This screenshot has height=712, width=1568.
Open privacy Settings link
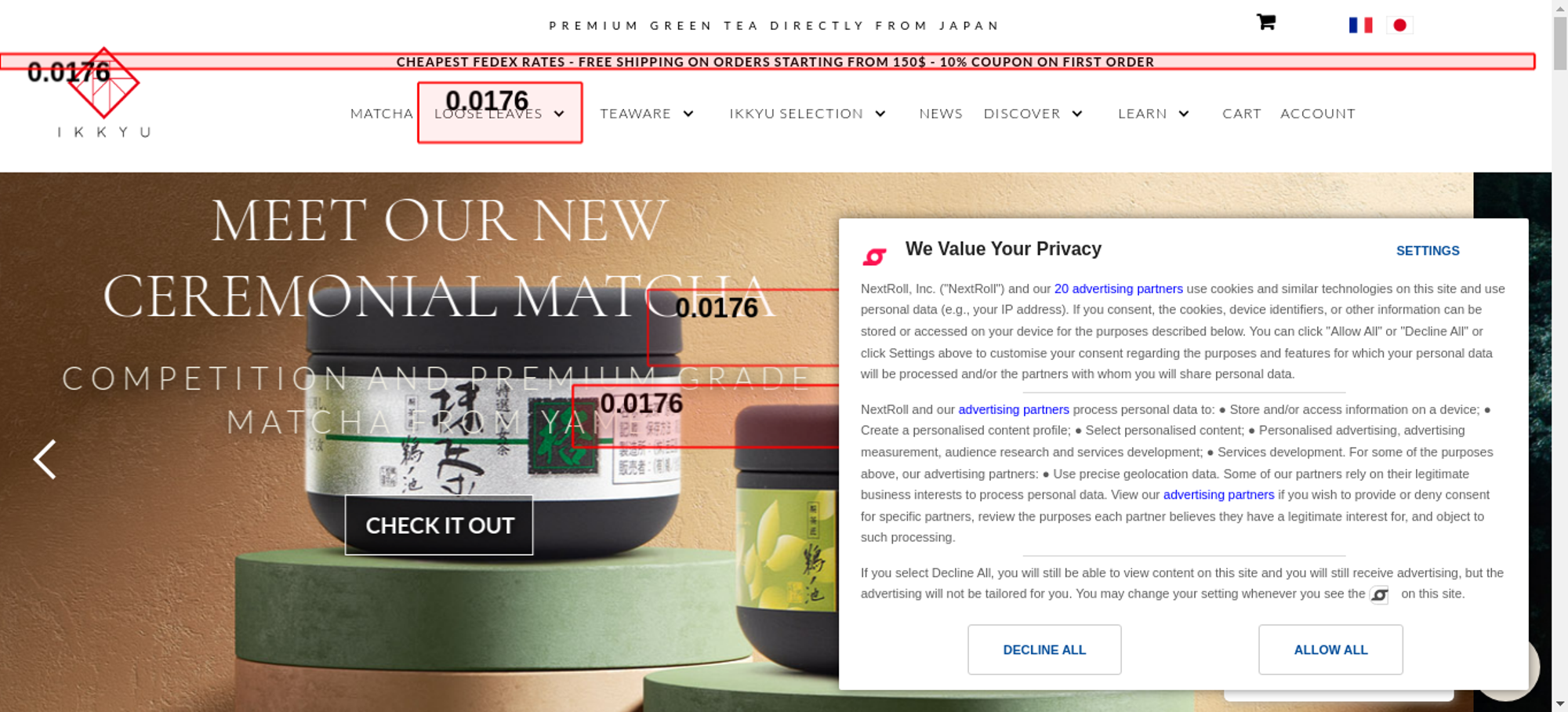(x=1428, y=251)
